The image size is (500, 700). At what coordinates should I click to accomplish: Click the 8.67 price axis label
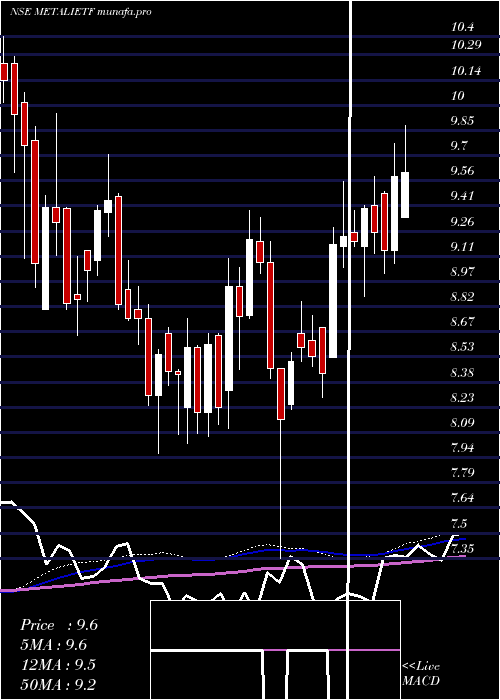[x=464, y=322]
